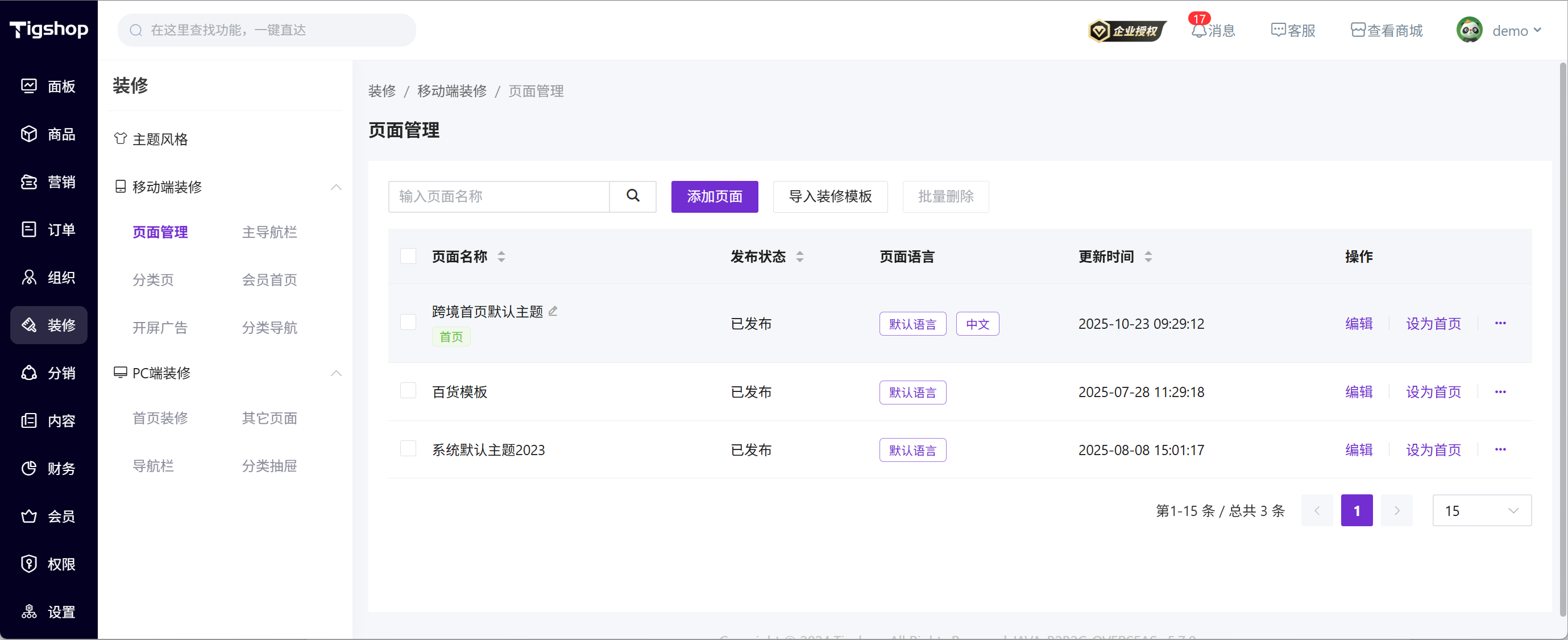
Task: Click the 添加页面 button
Action: (x=714, y=196)
